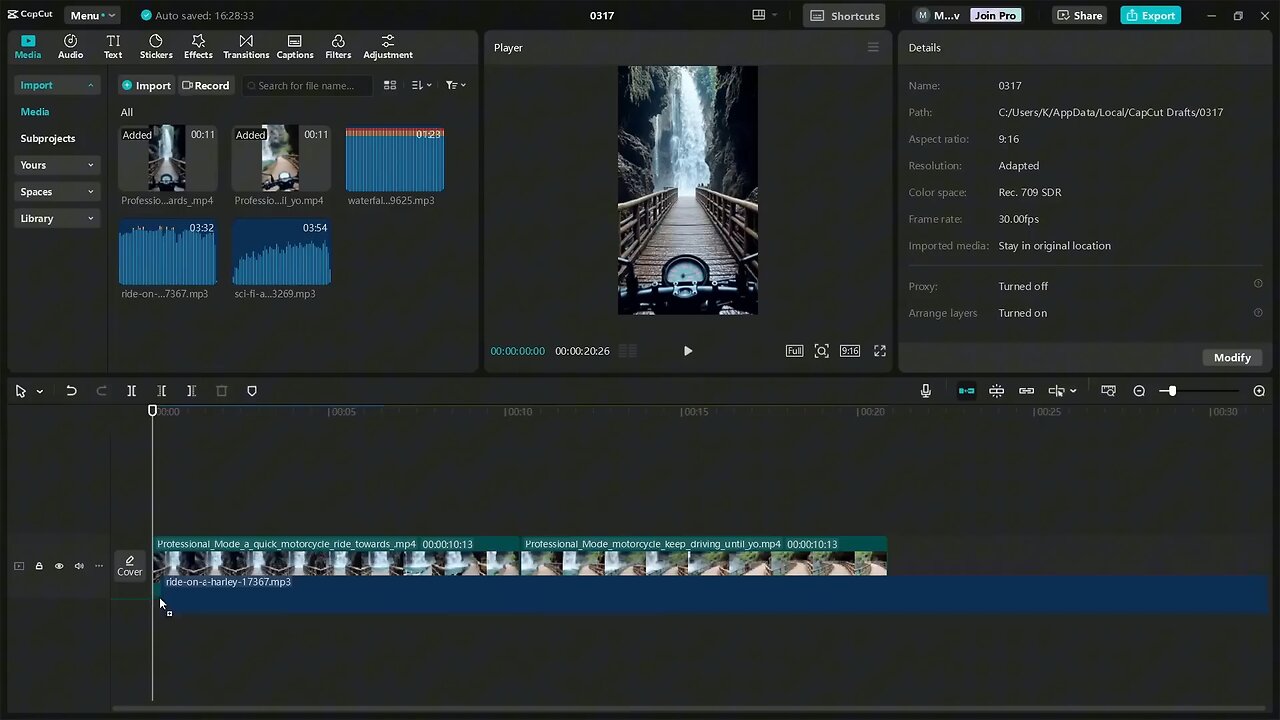Image resolution: width=1280 pixels, height=720 pixels.
Task: Click the Arrange layers info icon
Action: (x=1258, y=312)
